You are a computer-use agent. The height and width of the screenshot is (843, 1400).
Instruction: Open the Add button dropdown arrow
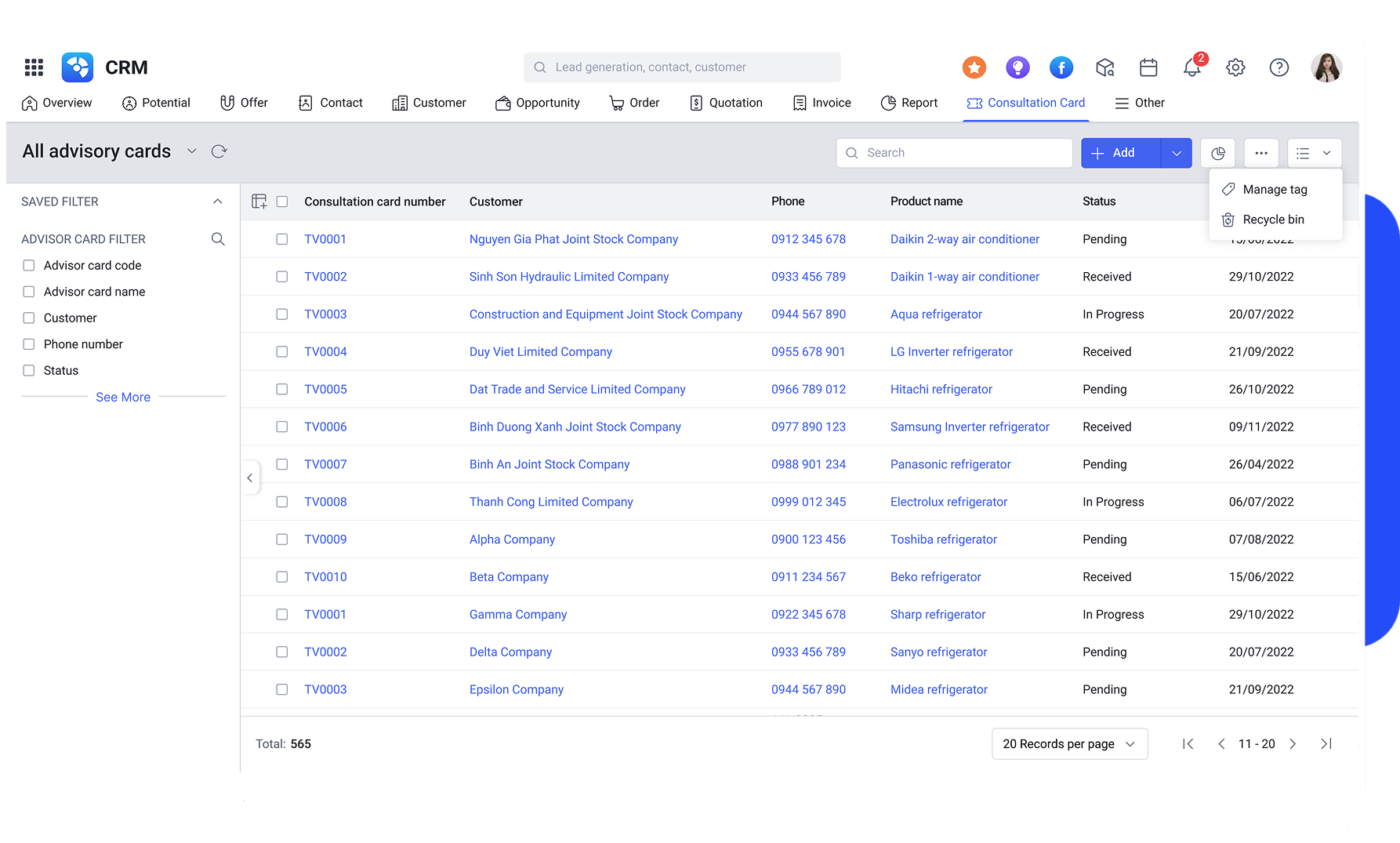[x=1176, y=153]
